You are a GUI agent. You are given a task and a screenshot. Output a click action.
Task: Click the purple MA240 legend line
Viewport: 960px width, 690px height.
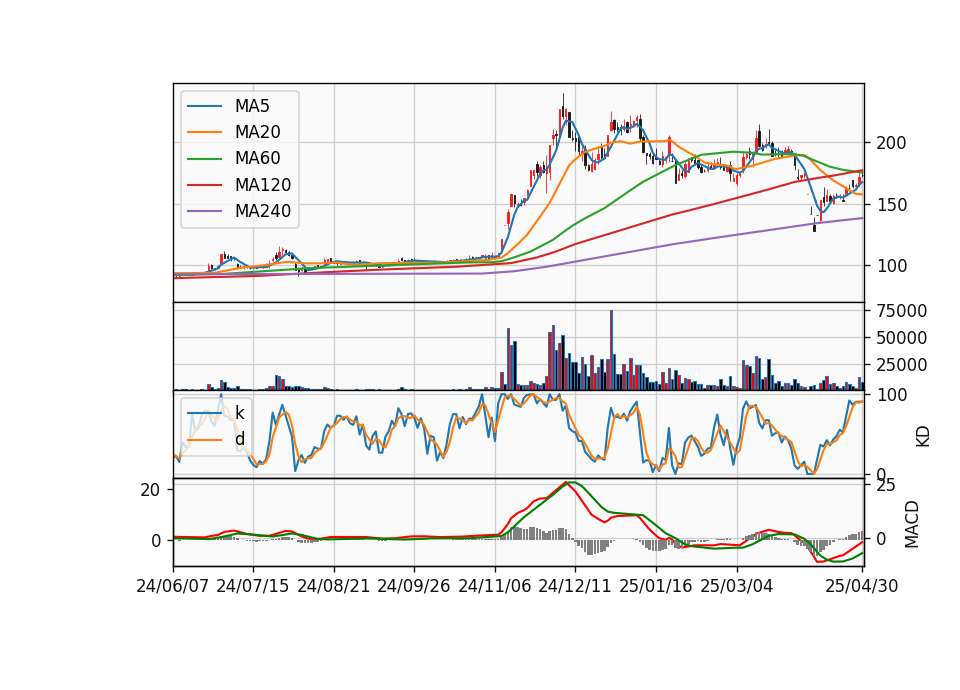[204, 211]
